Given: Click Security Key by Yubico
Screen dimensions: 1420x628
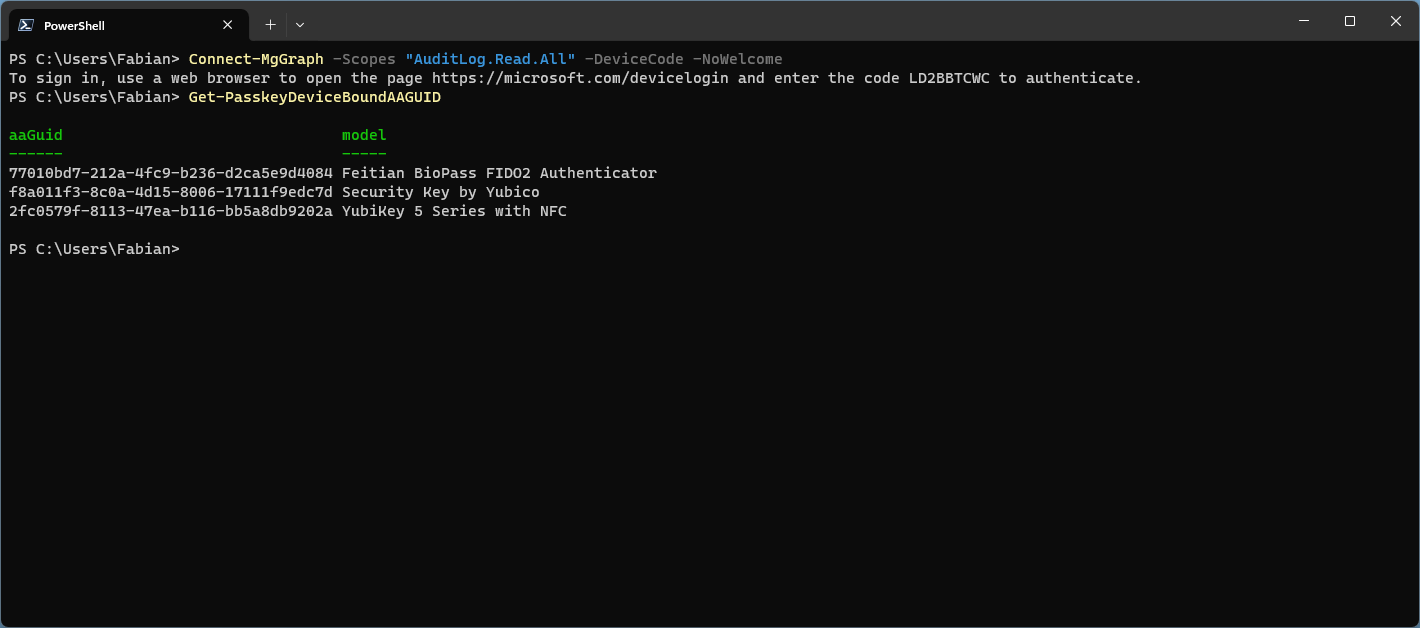Looking at the screenshot, I should [x=441, y=192].
